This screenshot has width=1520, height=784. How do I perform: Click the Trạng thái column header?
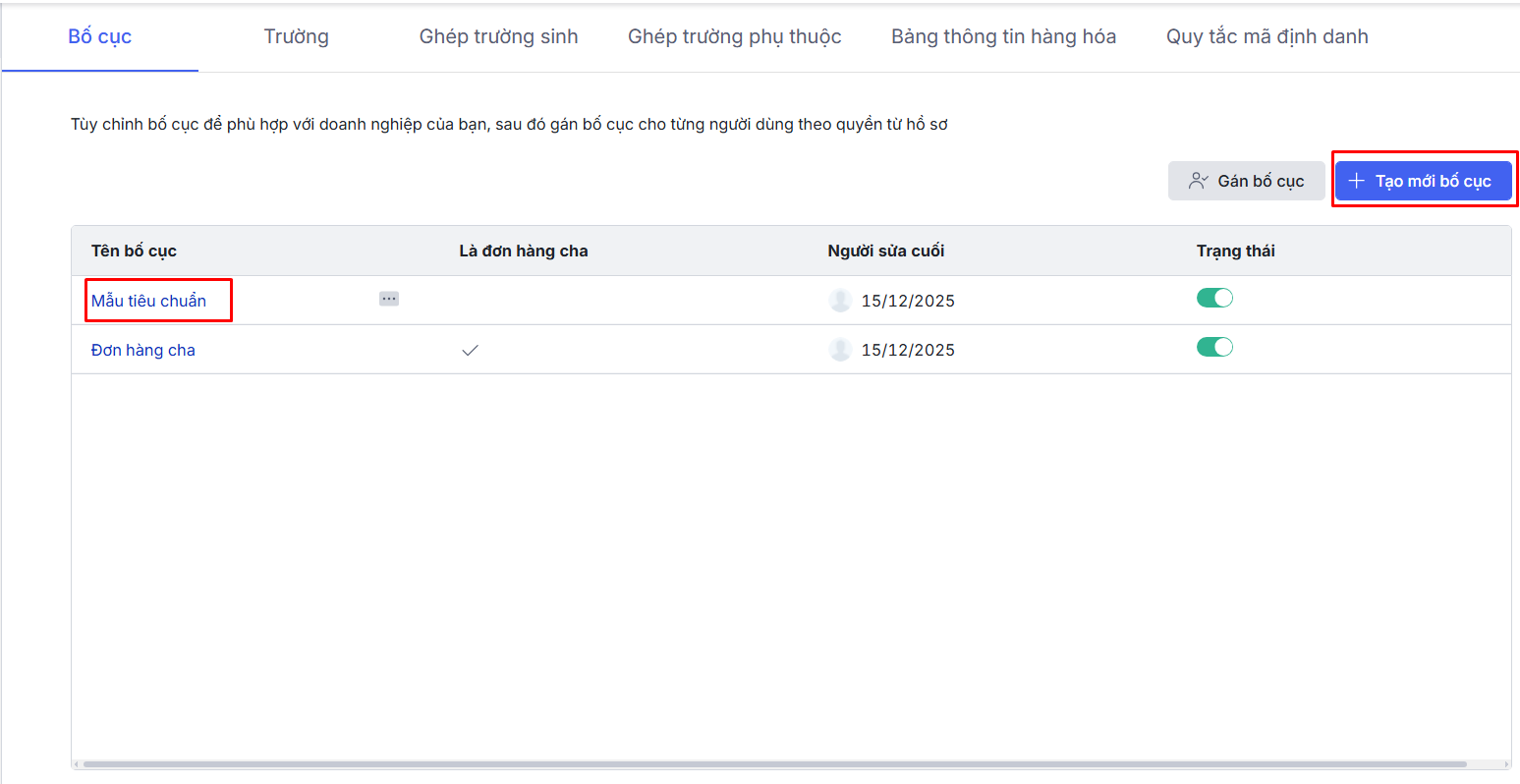pyautogui.click(x=1235, y=251)
